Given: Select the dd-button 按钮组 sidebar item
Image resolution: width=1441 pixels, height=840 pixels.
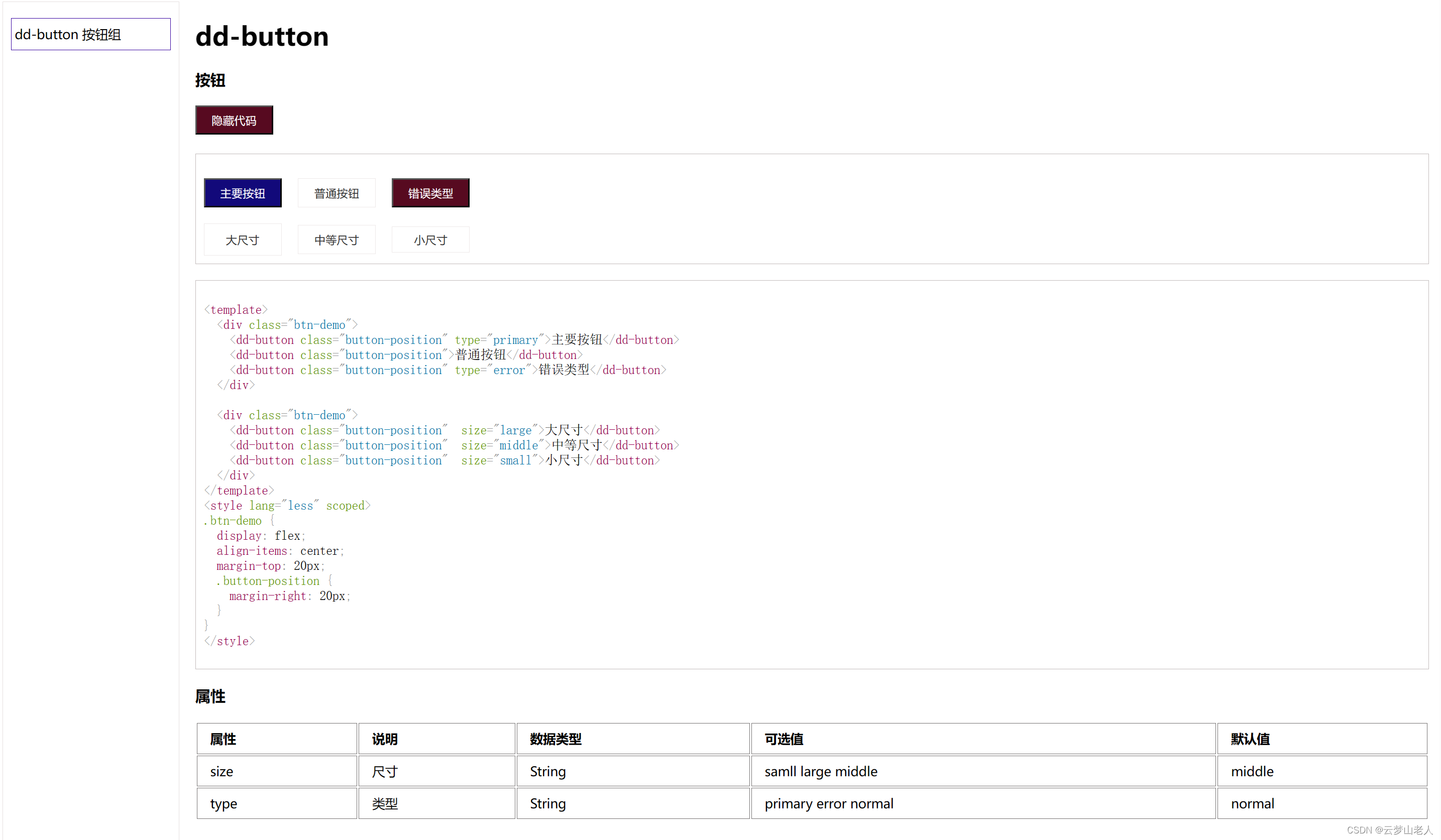Looking at the screenshot, I should (90, 34).
